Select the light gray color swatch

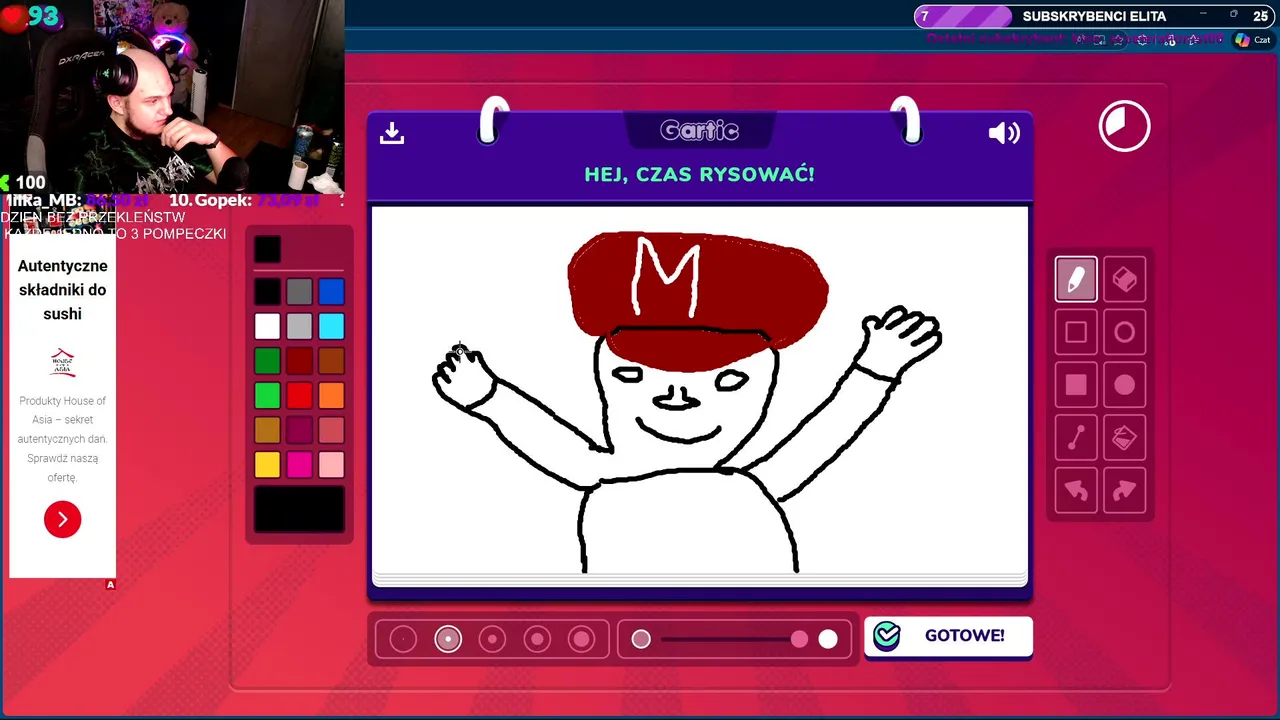299,326
